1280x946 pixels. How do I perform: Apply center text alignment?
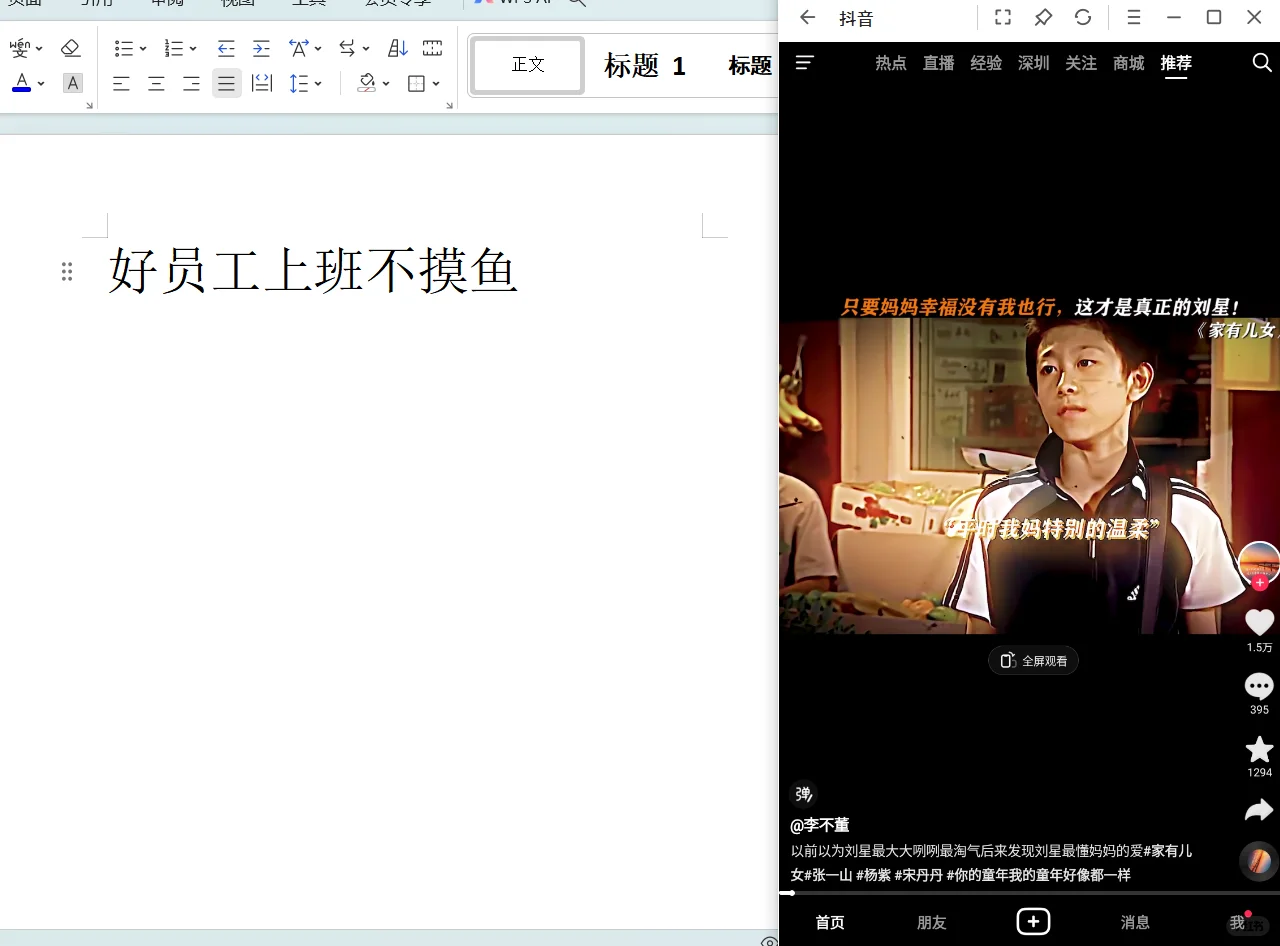[156, 83]
